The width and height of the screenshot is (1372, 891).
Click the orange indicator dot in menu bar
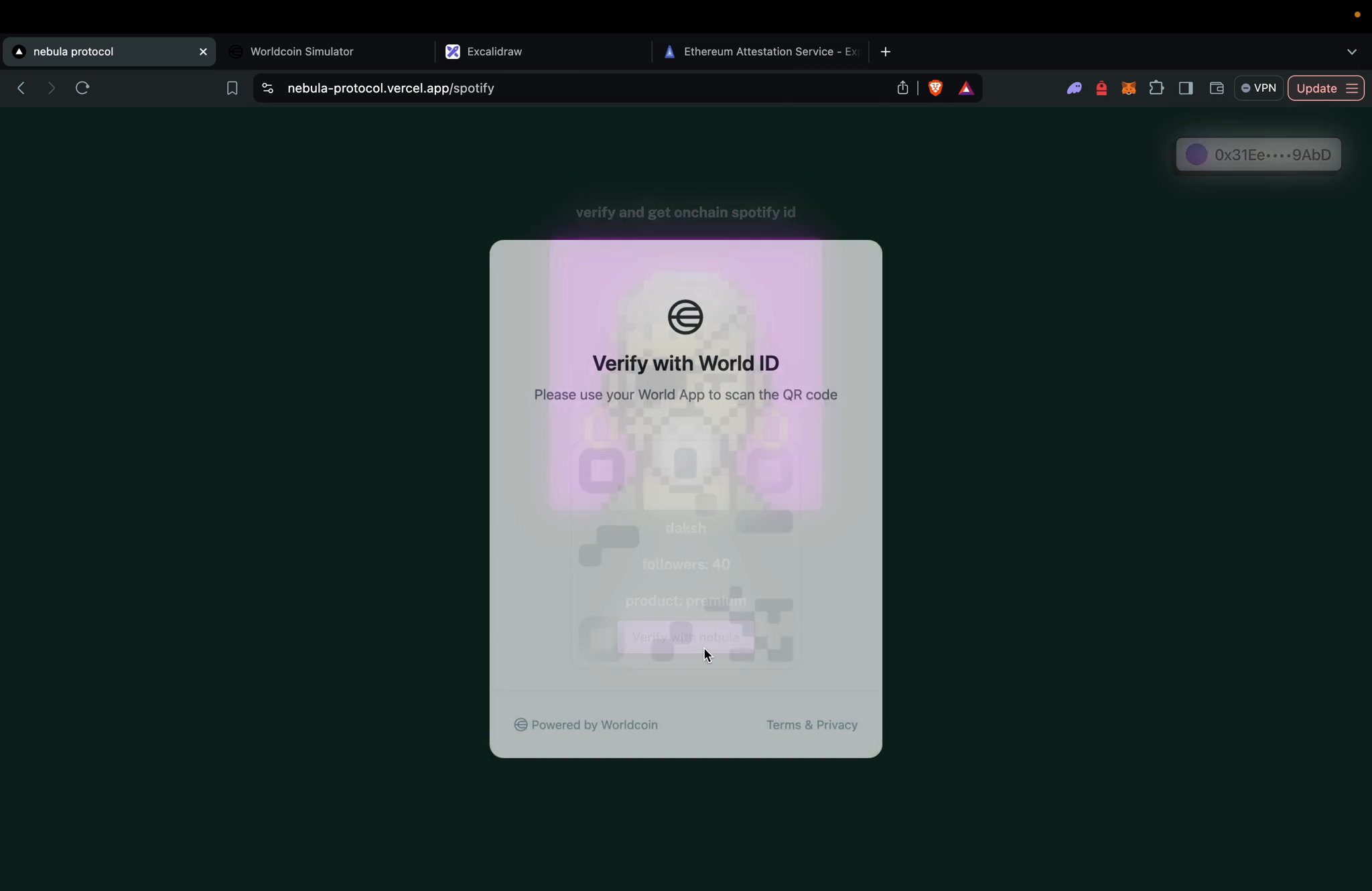(1357, 15)
